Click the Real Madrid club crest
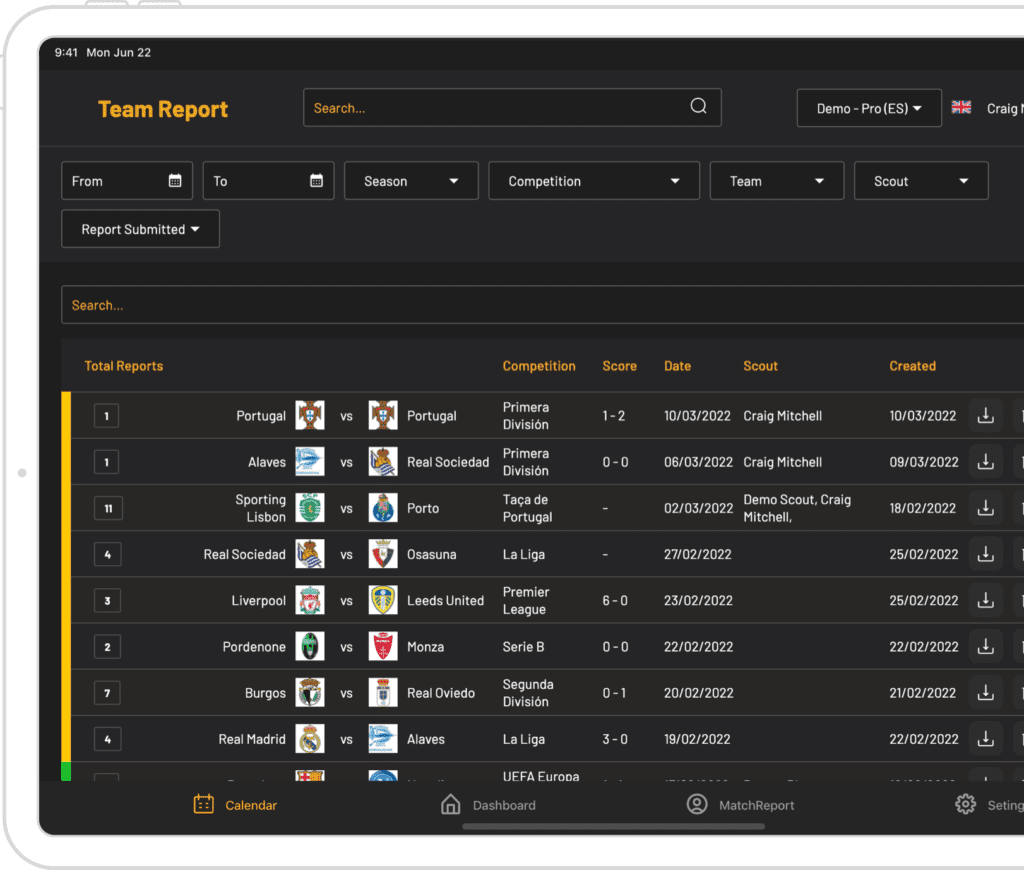Image resolution: width=1024 pixels, height=870 pixels. coord(310,740)
